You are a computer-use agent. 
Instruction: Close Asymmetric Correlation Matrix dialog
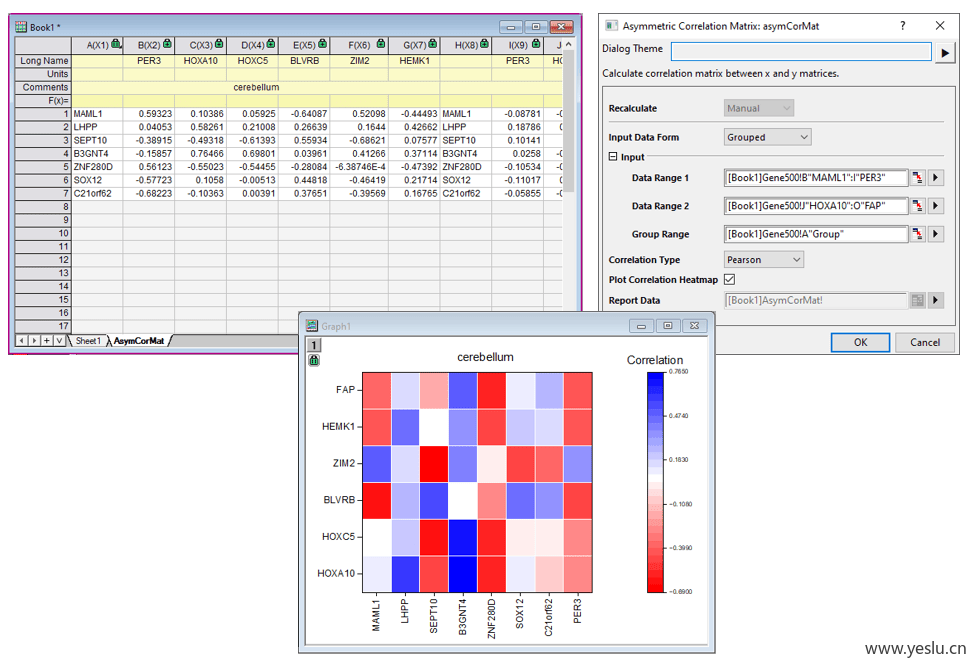click(940, 26)
